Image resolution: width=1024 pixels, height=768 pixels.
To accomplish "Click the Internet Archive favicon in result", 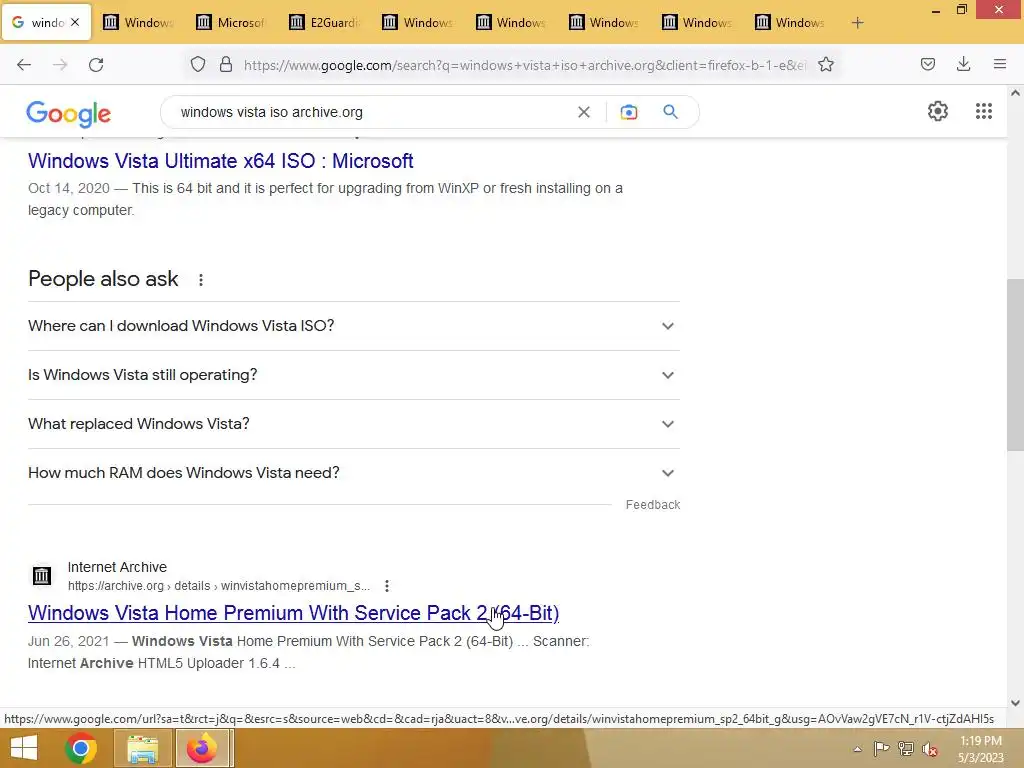I will click(42, 575).
